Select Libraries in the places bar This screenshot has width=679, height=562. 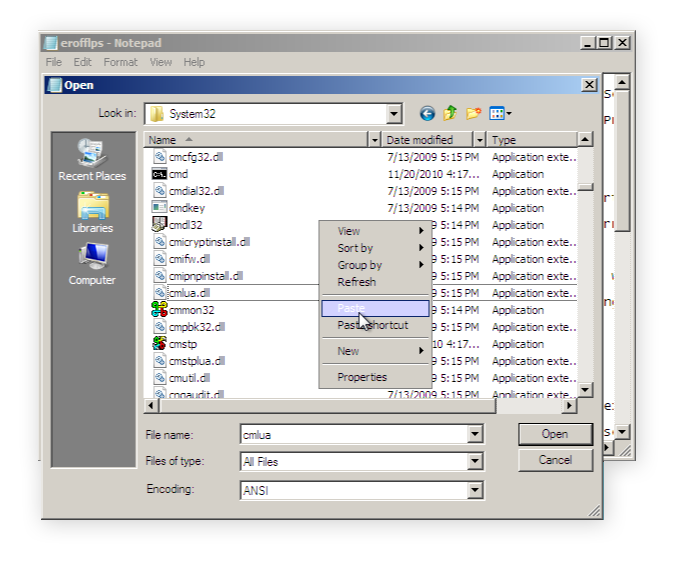coord(92,212)
